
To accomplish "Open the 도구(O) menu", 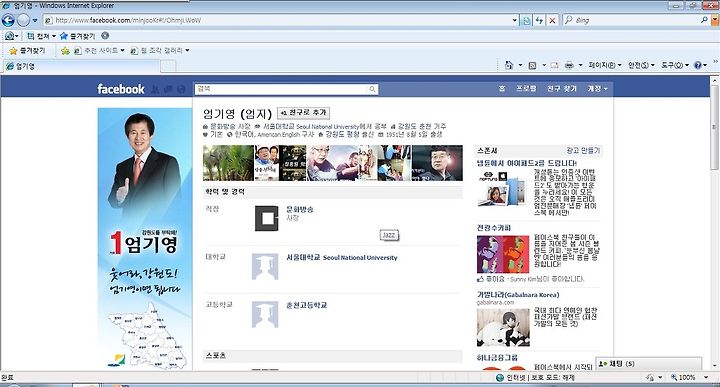I will coord(675,65).
